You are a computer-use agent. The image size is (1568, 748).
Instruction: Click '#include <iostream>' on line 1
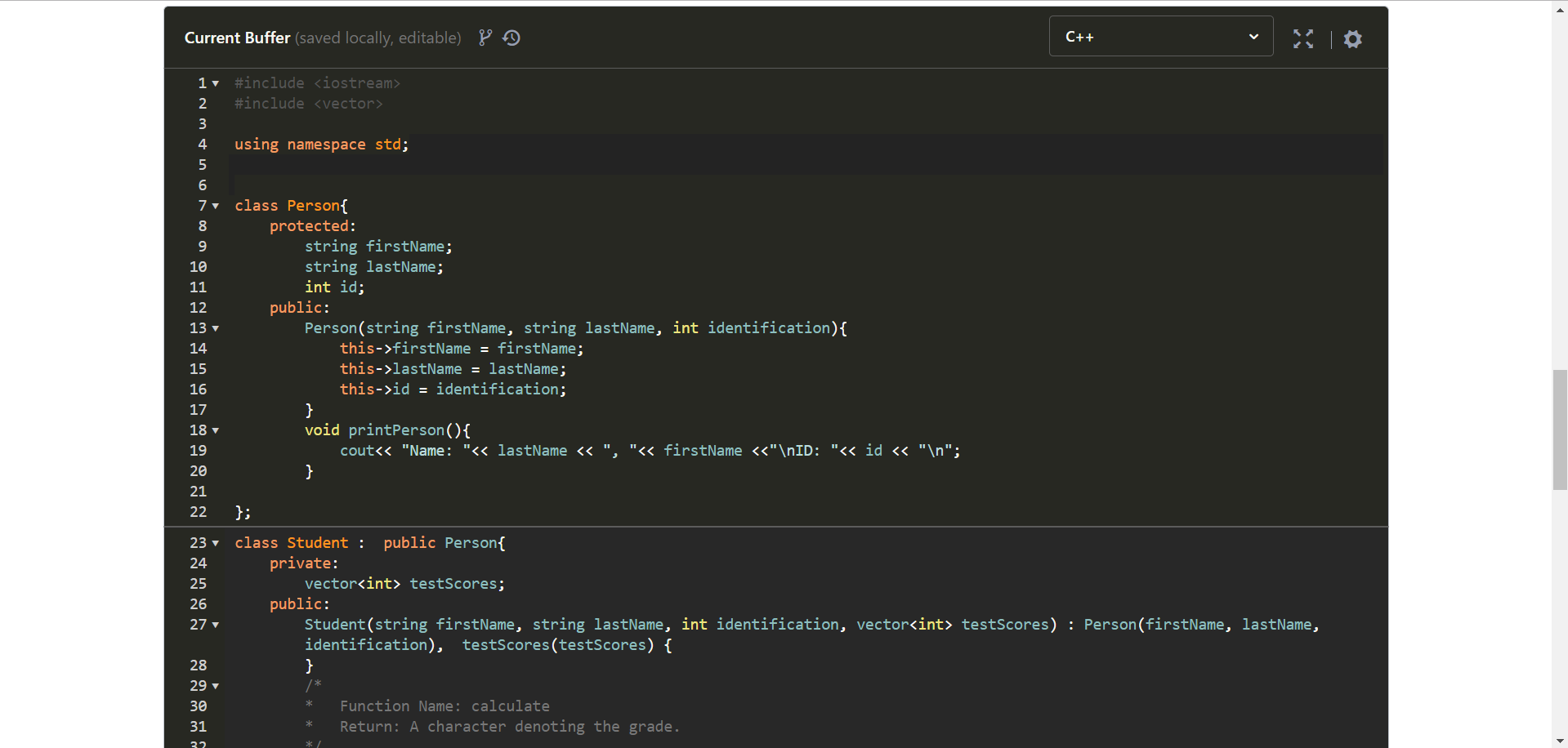pyautogui.click(x=317, y=83)
